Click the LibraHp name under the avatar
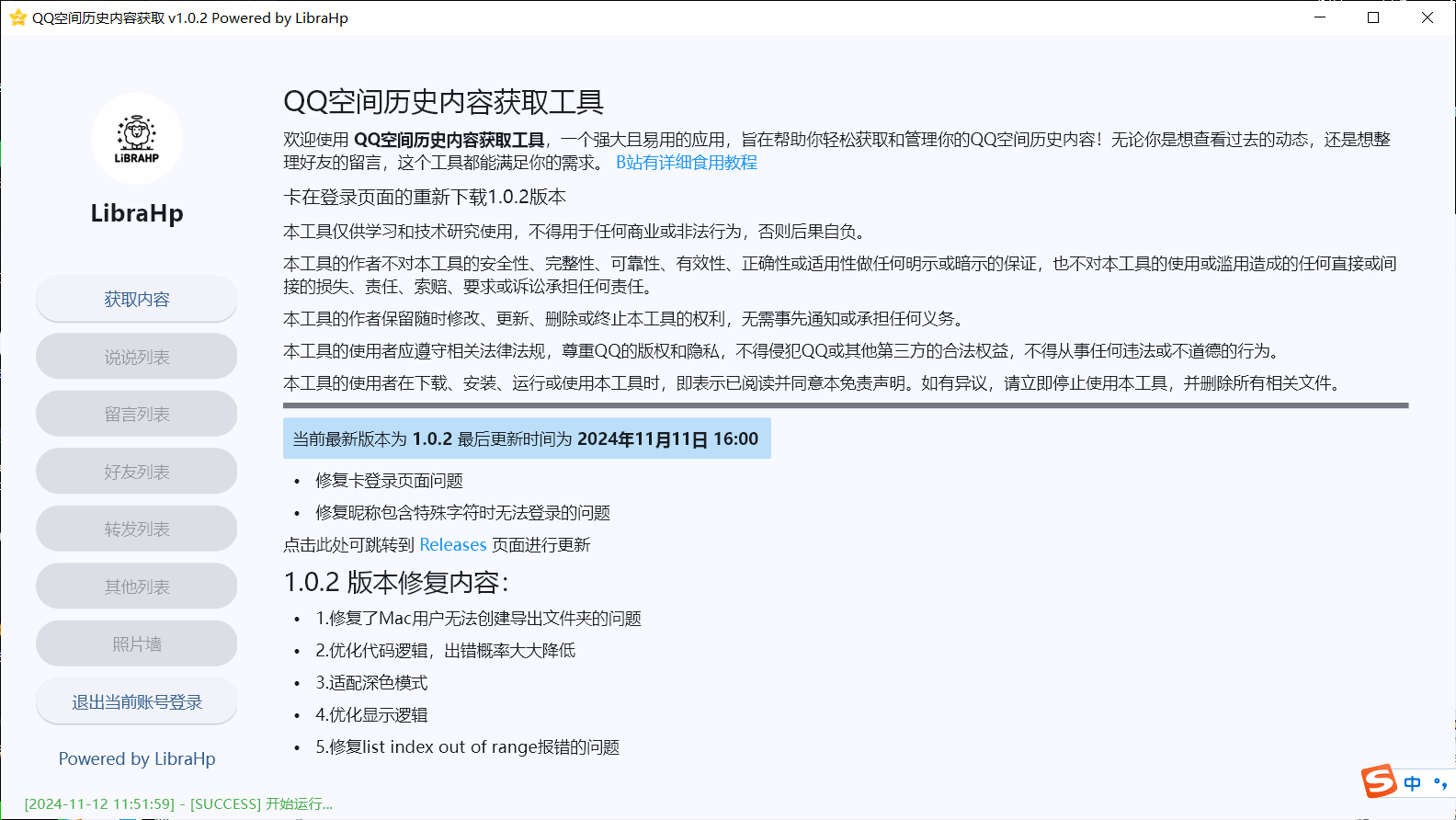 point(137,213)
